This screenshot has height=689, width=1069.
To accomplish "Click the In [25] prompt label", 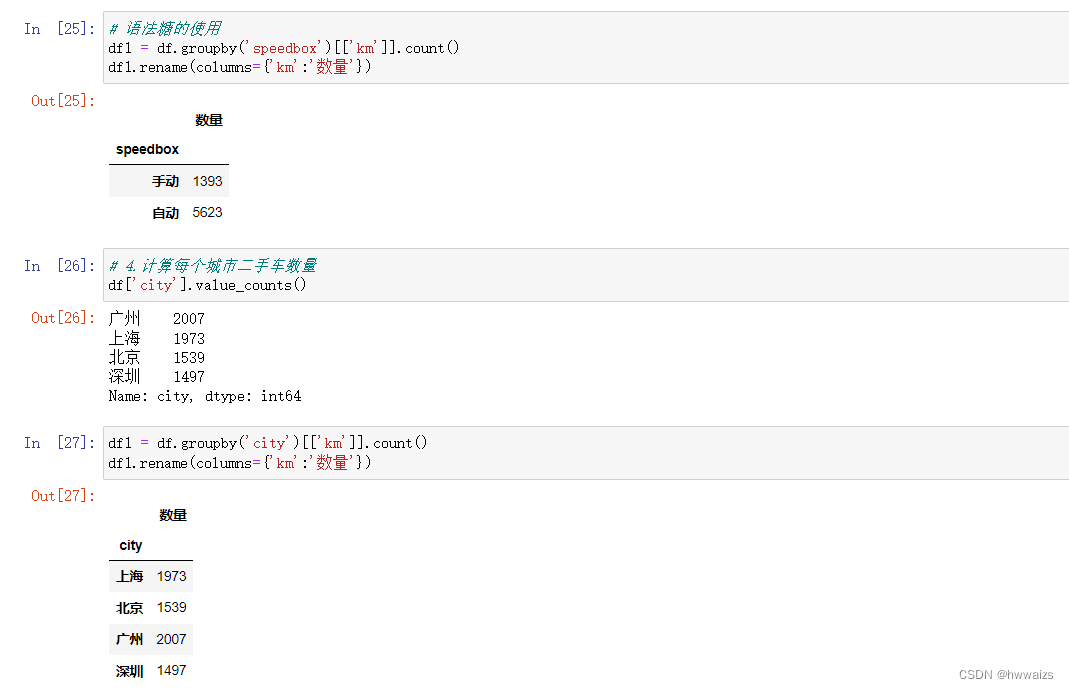I will [x=60, y=29].
